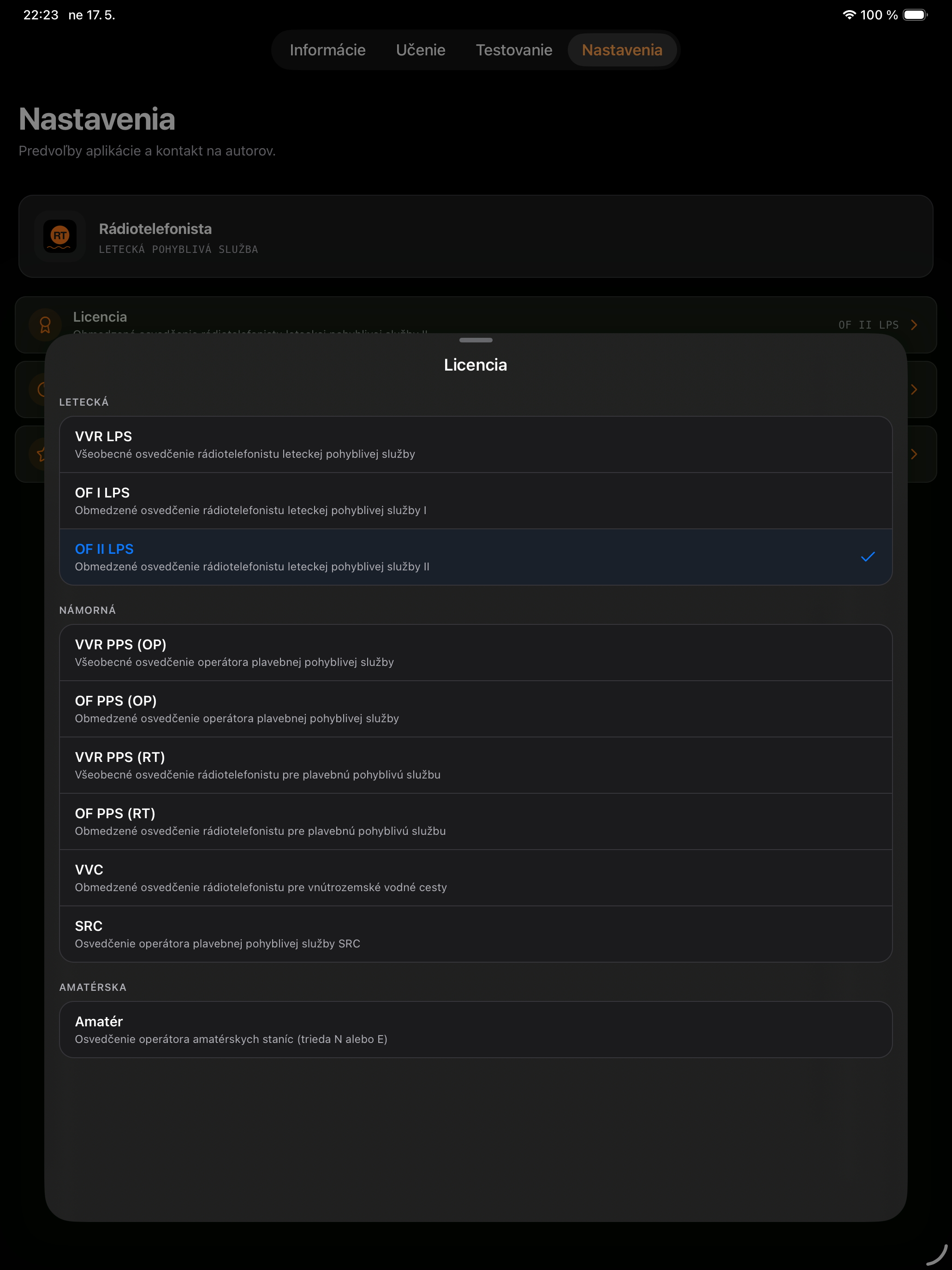Tap the Wi-Fi status icon

coord(849,15)
